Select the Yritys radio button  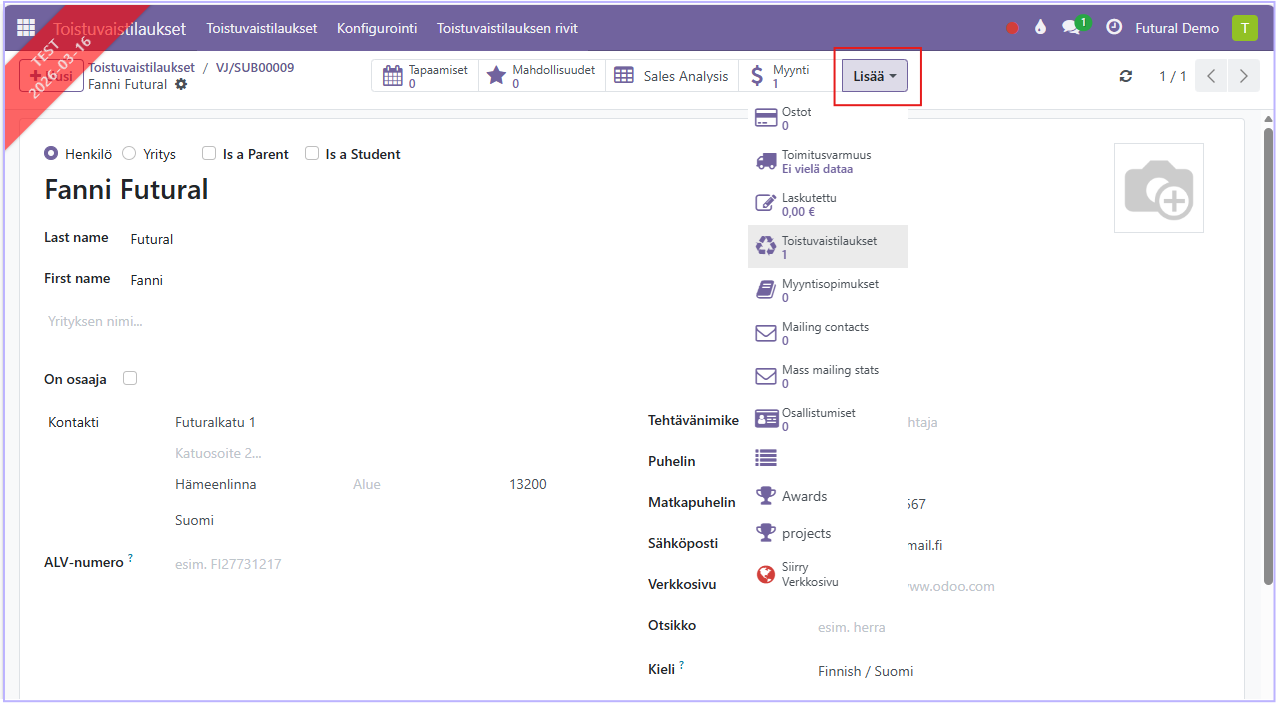pos(129,154)
